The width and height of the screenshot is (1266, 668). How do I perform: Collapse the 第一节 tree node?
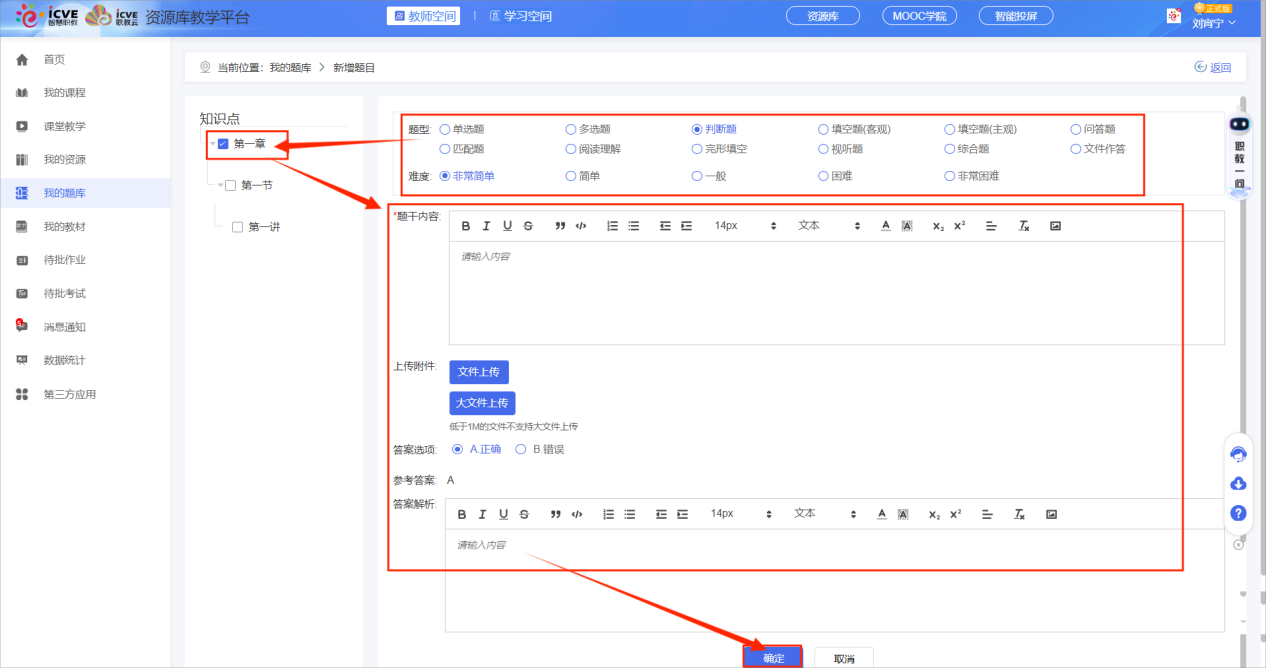click(x=220, y=185)
